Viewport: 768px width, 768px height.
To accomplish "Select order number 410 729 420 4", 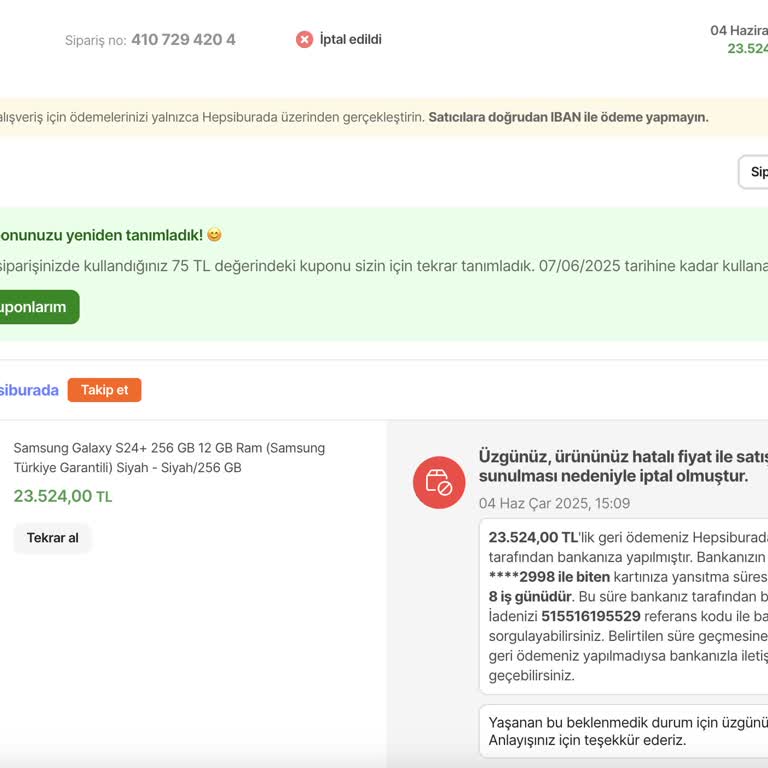I will tap(183, 40).
